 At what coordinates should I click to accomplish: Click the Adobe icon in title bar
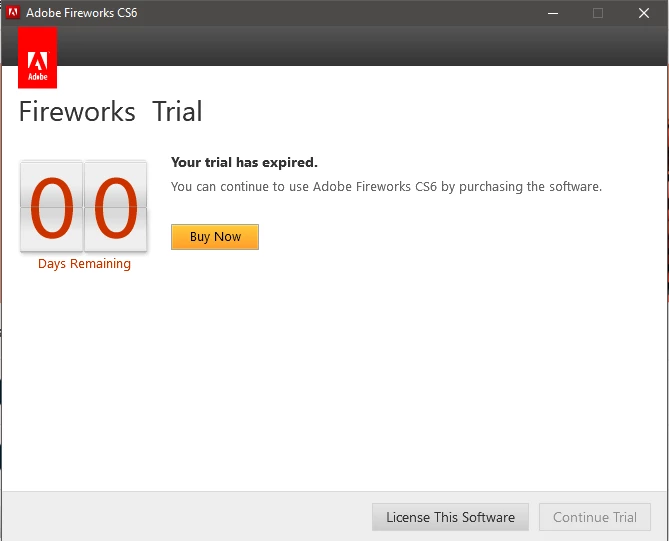pyautogui.click(x=13, y=12)
